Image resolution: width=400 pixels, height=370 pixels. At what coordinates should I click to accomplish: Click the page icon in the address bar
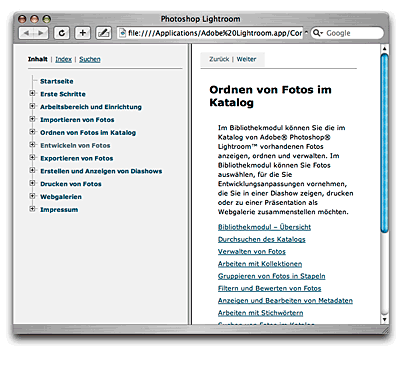[x=123, y=33]
